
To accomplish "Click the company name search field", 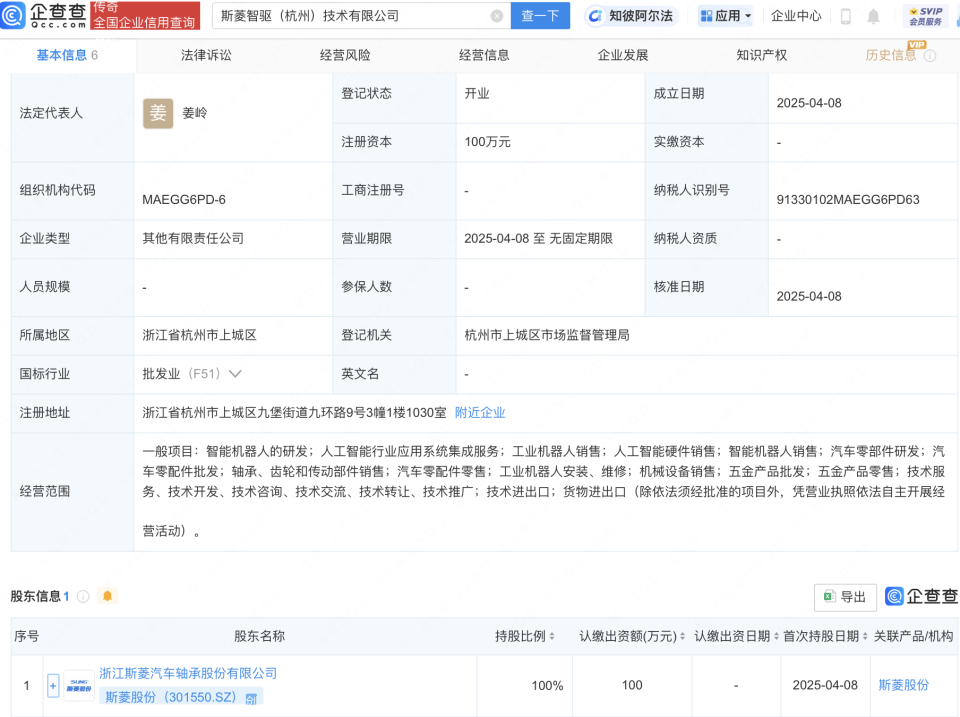I will [x=350, y=16].
